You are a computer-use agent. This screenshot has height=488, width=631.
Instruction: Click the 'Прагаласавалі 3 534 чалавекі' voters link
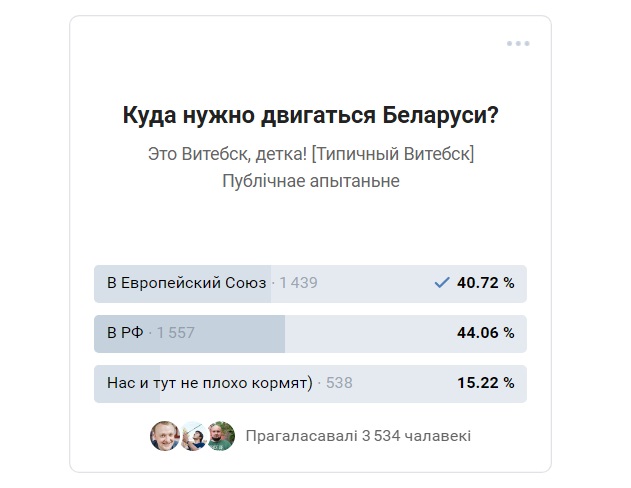coord(358,436)
